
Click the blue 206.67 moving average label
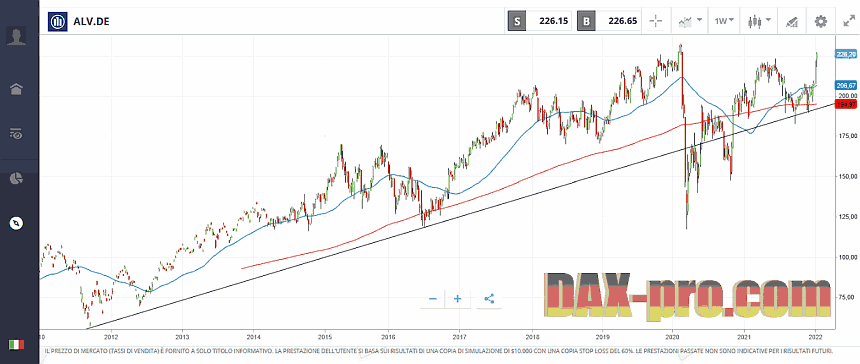846,85
